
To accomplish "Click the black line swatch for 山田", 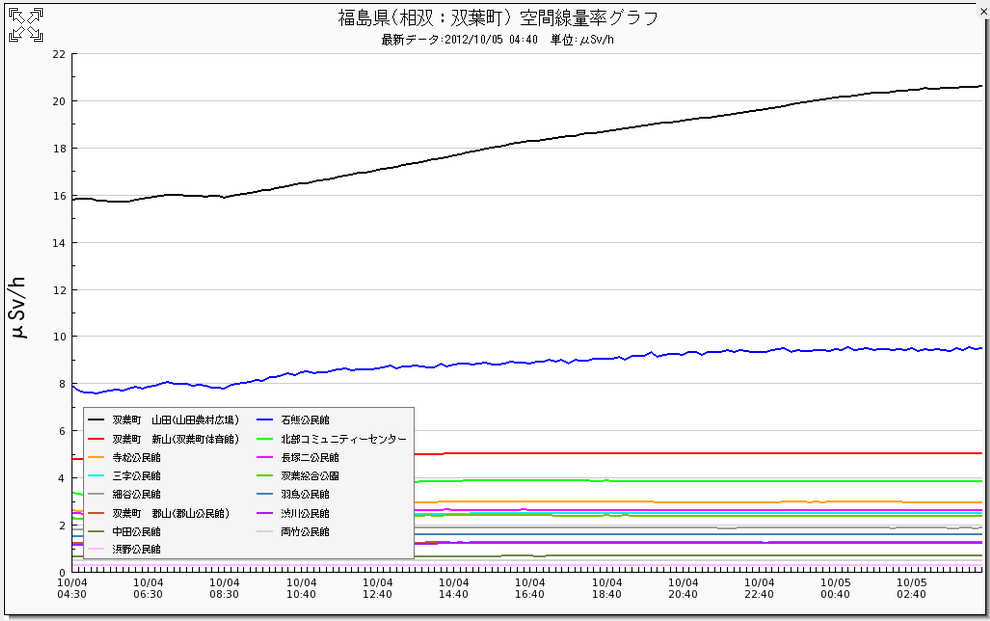I will [97, 421].
